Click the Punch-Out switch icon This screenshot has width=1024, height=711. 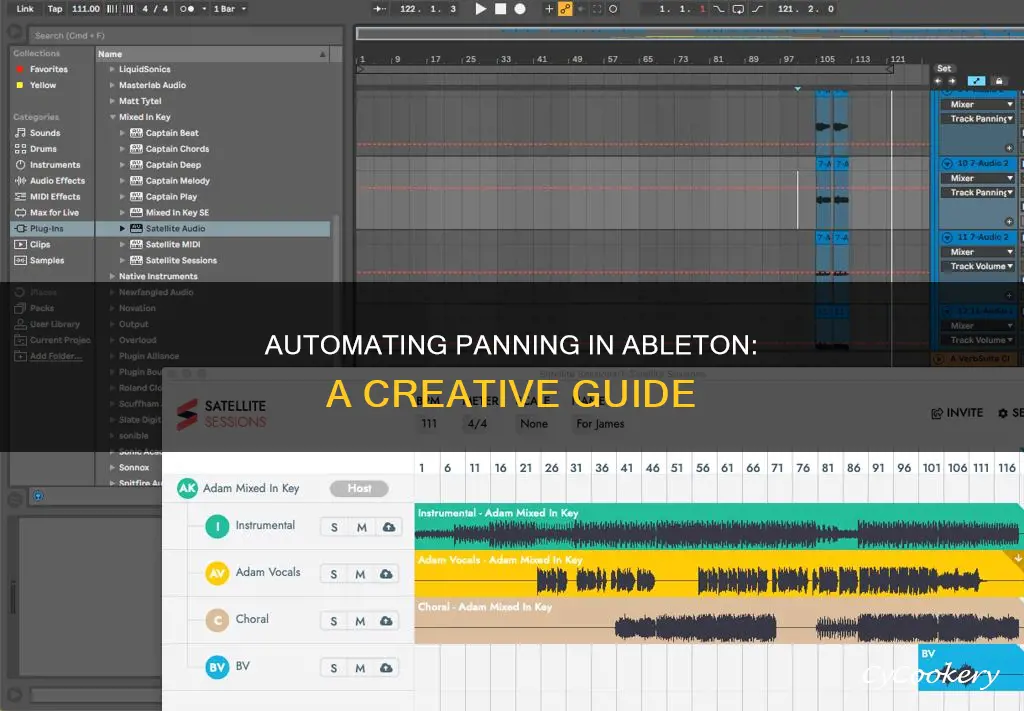click(x=757, y=8)
